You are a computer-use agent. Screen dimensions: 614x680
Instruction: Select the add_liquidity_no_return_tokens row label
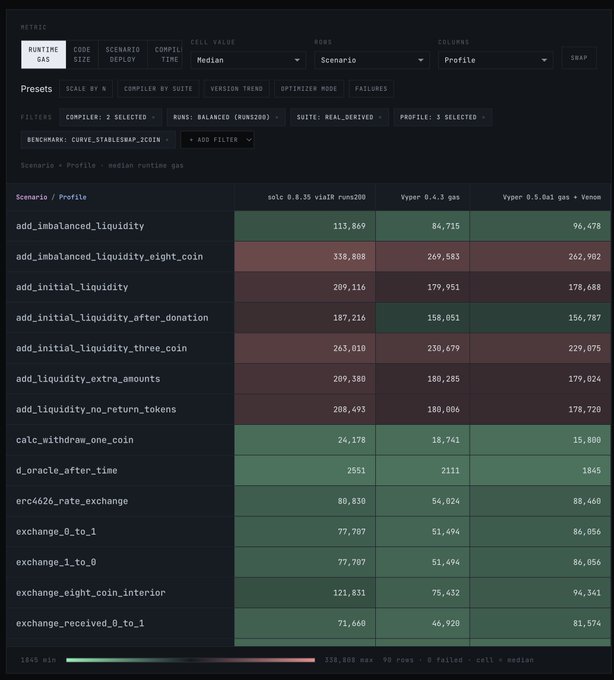click(96, 409)
